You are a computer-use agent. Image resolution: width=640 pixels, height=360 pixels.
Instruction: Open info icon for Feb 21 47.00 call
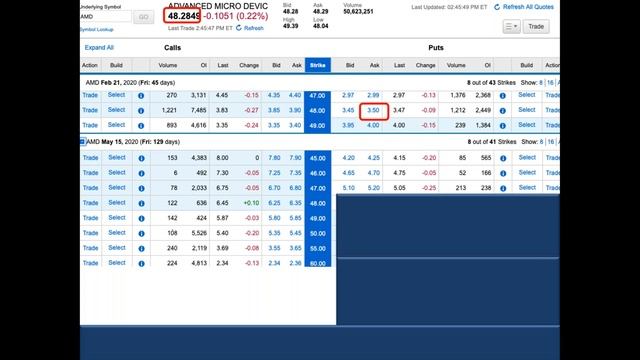141,96
